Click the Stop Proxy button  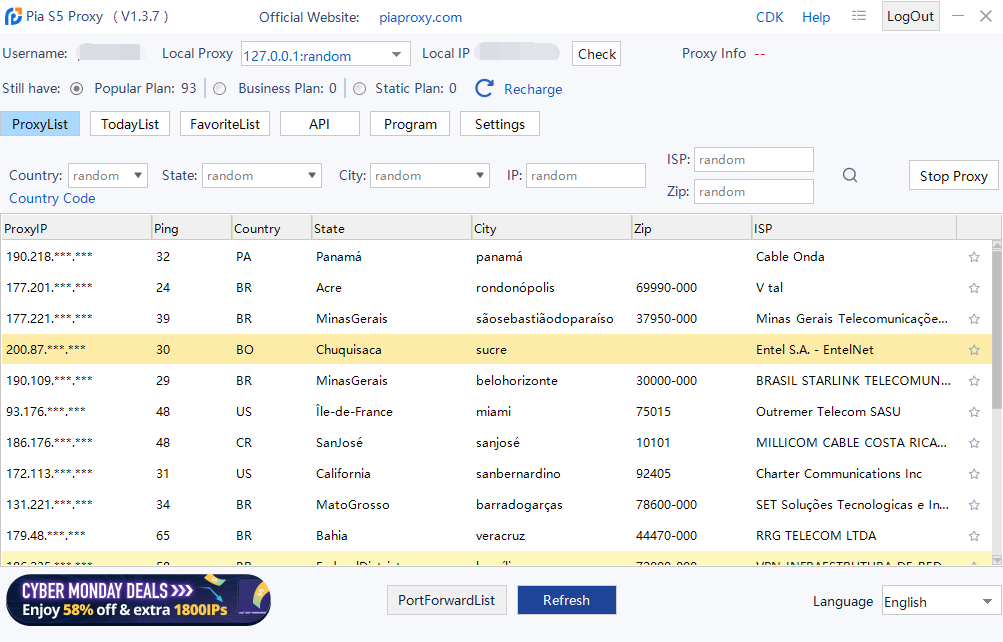[953, 176]
